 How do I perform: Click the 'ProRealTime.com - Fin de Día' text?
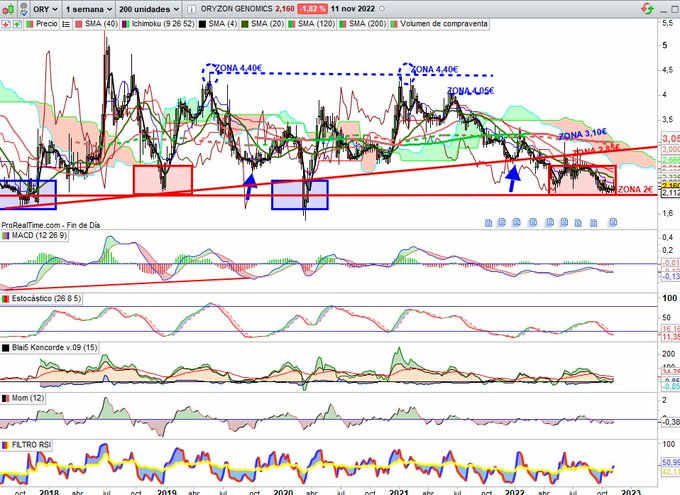51,225
